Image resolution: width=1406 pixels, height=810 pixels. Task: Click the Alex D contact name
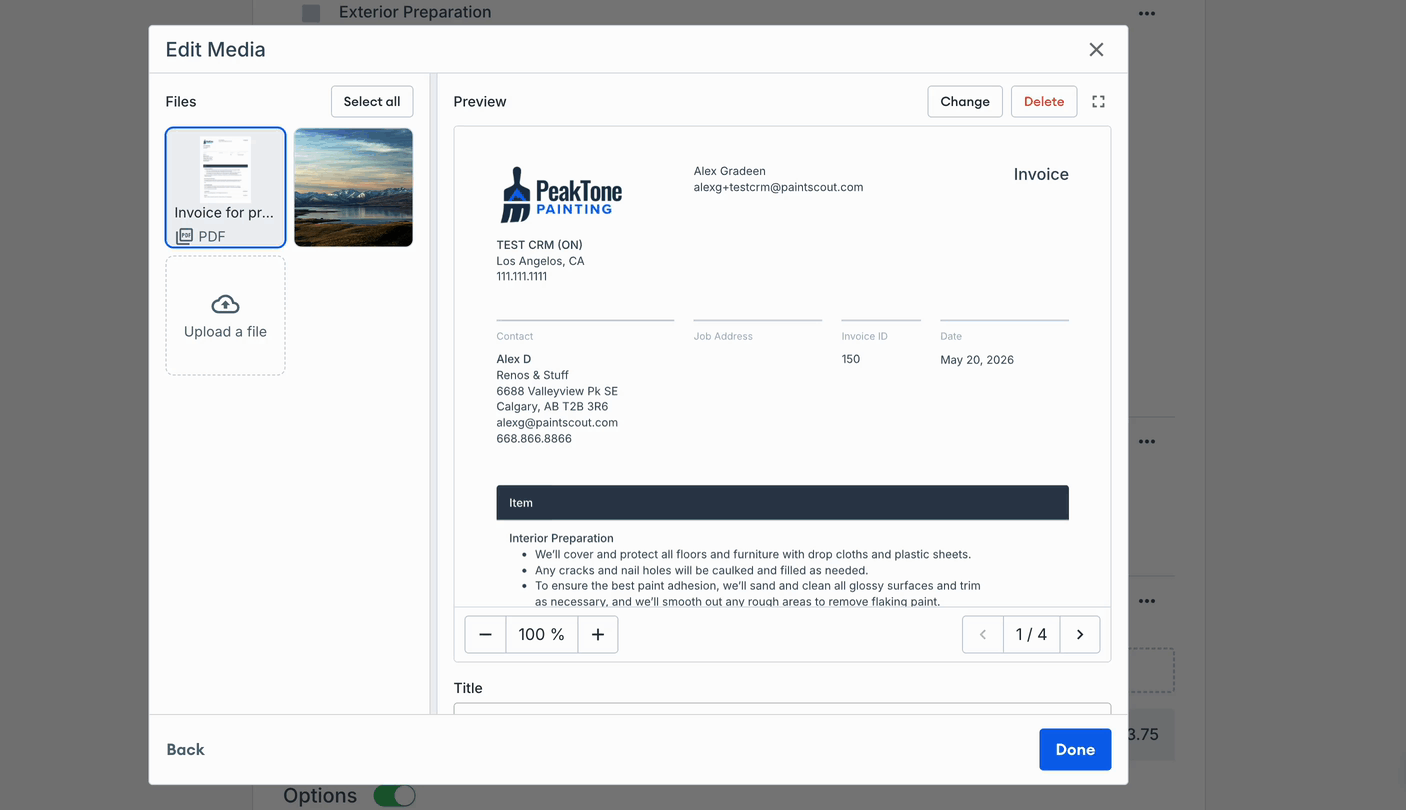[513, 359]
